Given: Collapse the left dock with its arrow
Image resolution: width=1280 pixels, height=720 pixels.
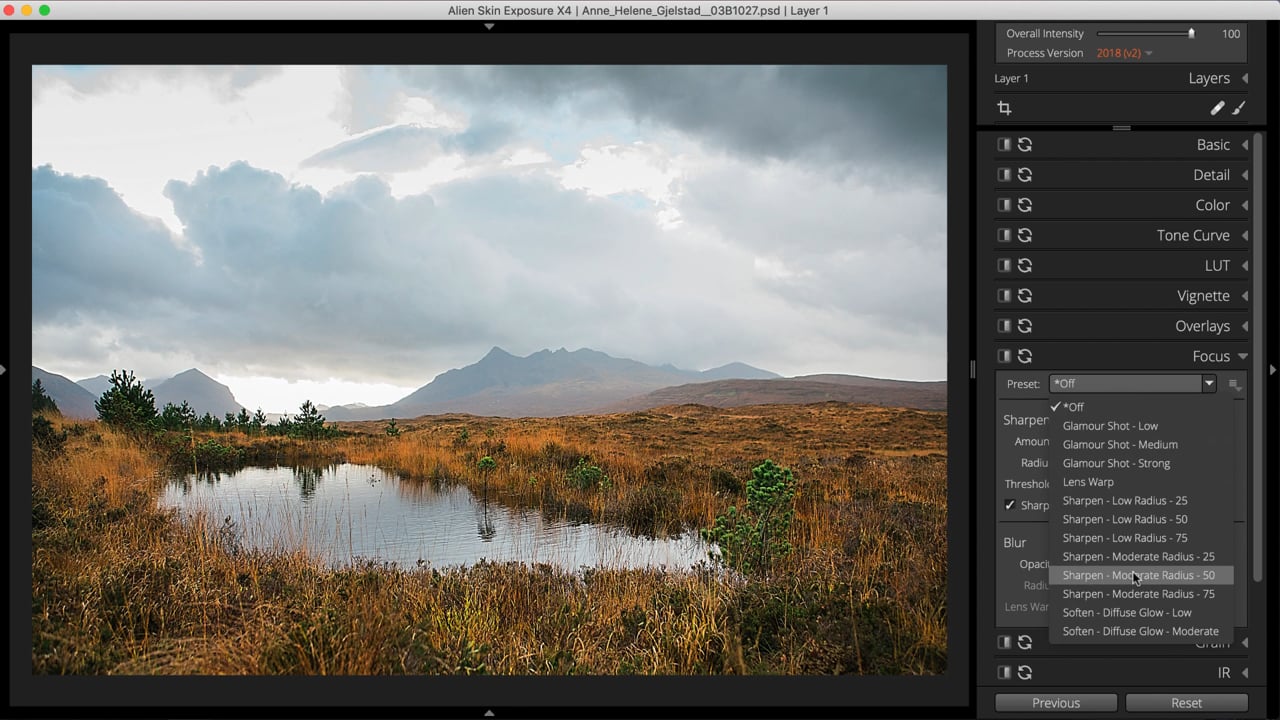Looking at the screenshot, I should pos(4,370).
